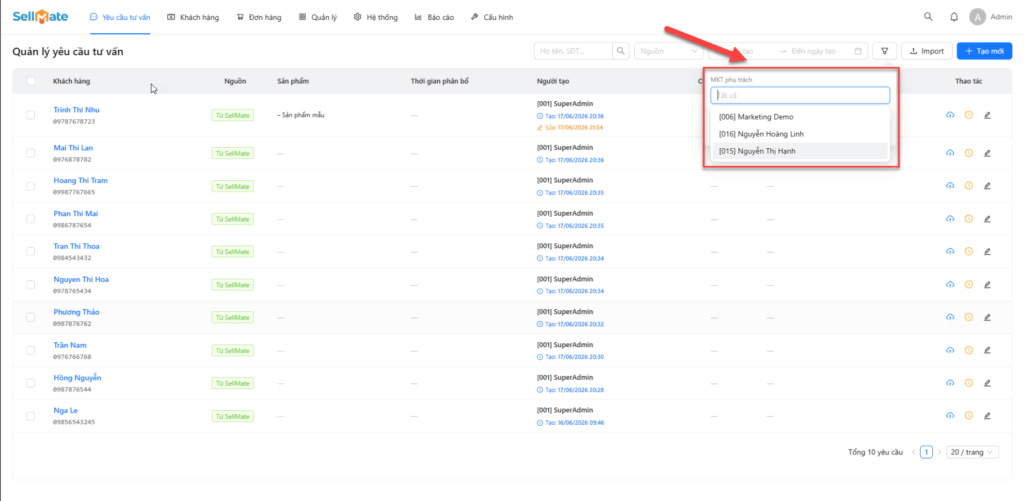The image size is (1024, 501).
Task: Open history clock for Nga Le
Action: tap(968, 415)
